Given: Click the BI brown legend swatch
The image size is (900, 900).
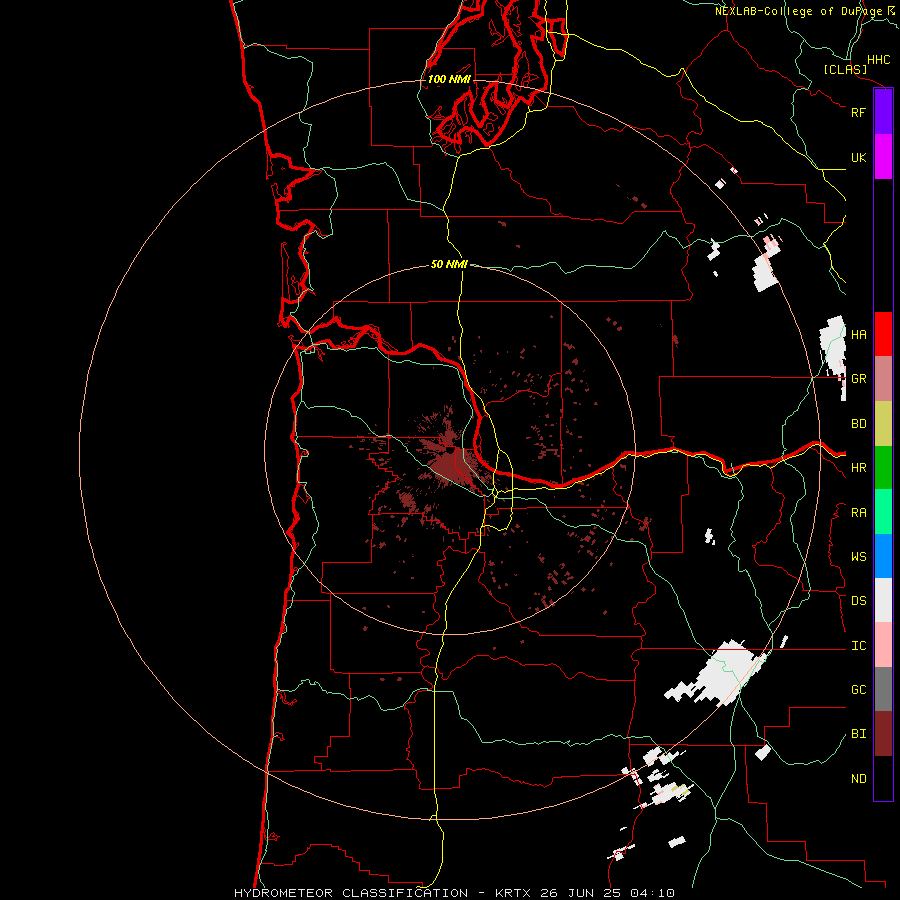Looking at the screenshot, I should point(883,734).
